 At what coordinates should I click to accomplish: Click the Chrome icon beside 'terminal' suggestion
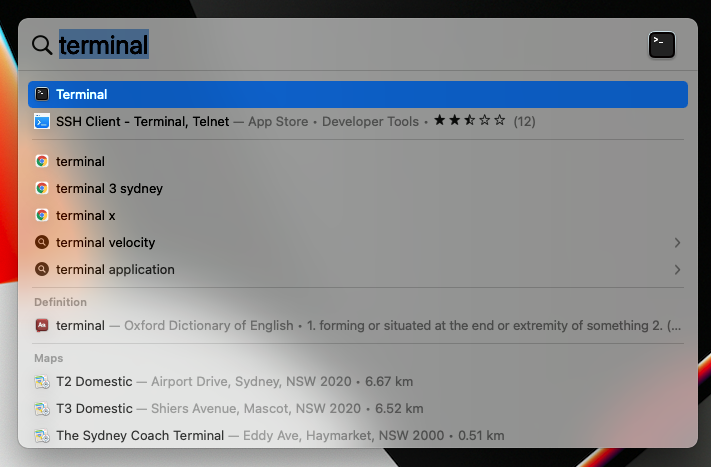pyautogui.click(x=42, y=161)
